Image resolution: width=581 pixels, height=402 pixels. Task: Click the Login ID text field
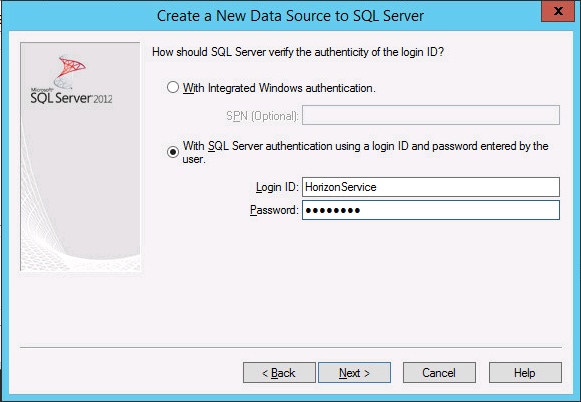click(x=431, y=187)
